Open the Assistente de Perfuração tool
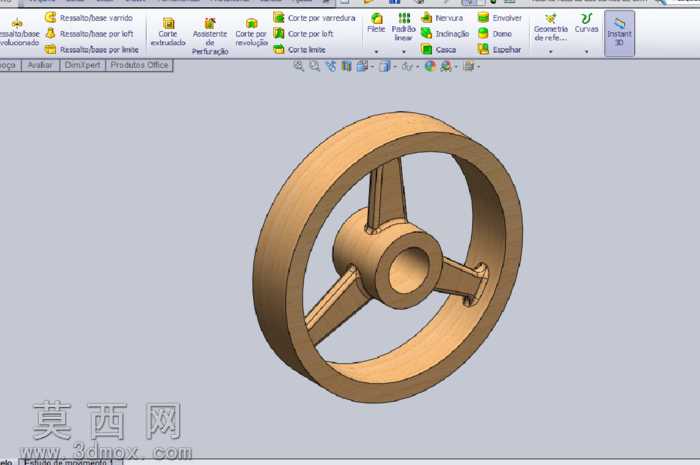Image resolution: width=700 pixels, height=465 pixels. [x=210, y=36]
